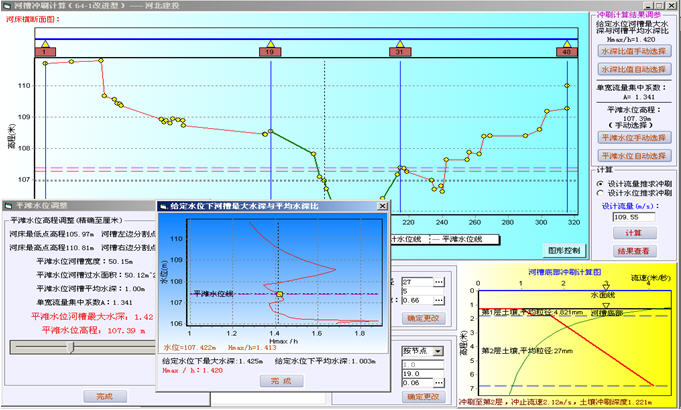The width and height of the screenshot is (681, 410).
Task: Click the 图形控制 button below chart
Action: click(x=565, y=250)
